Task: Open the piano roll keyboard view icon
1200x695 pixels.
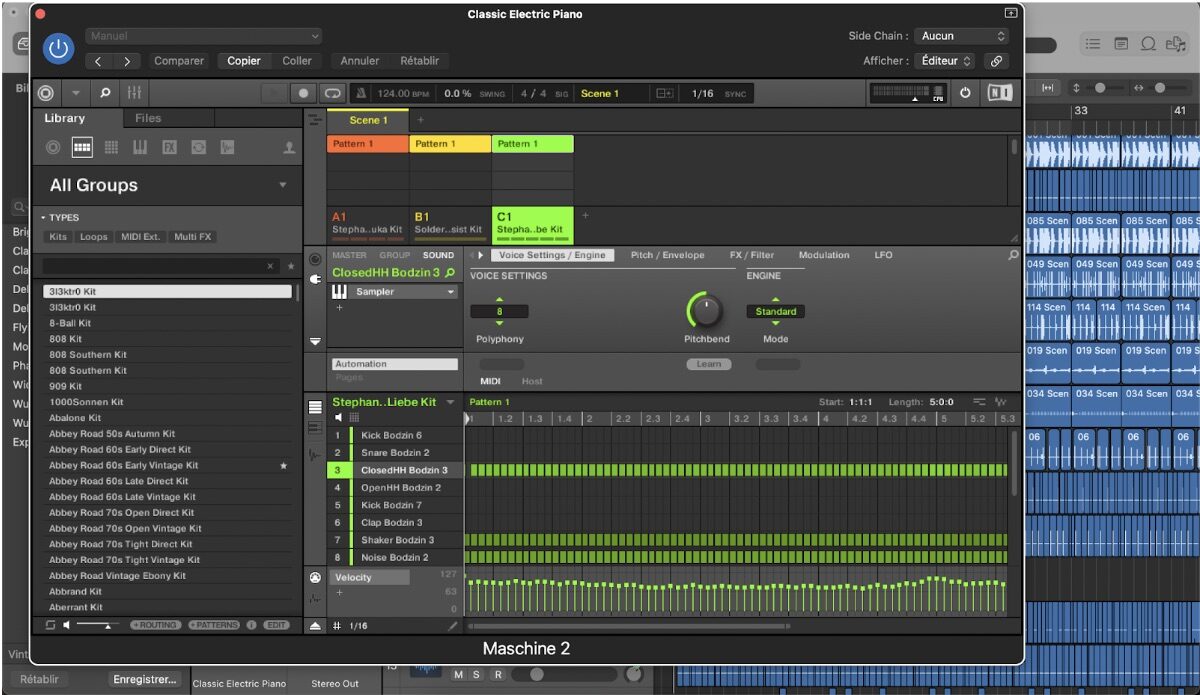Action: pos(315,428)
